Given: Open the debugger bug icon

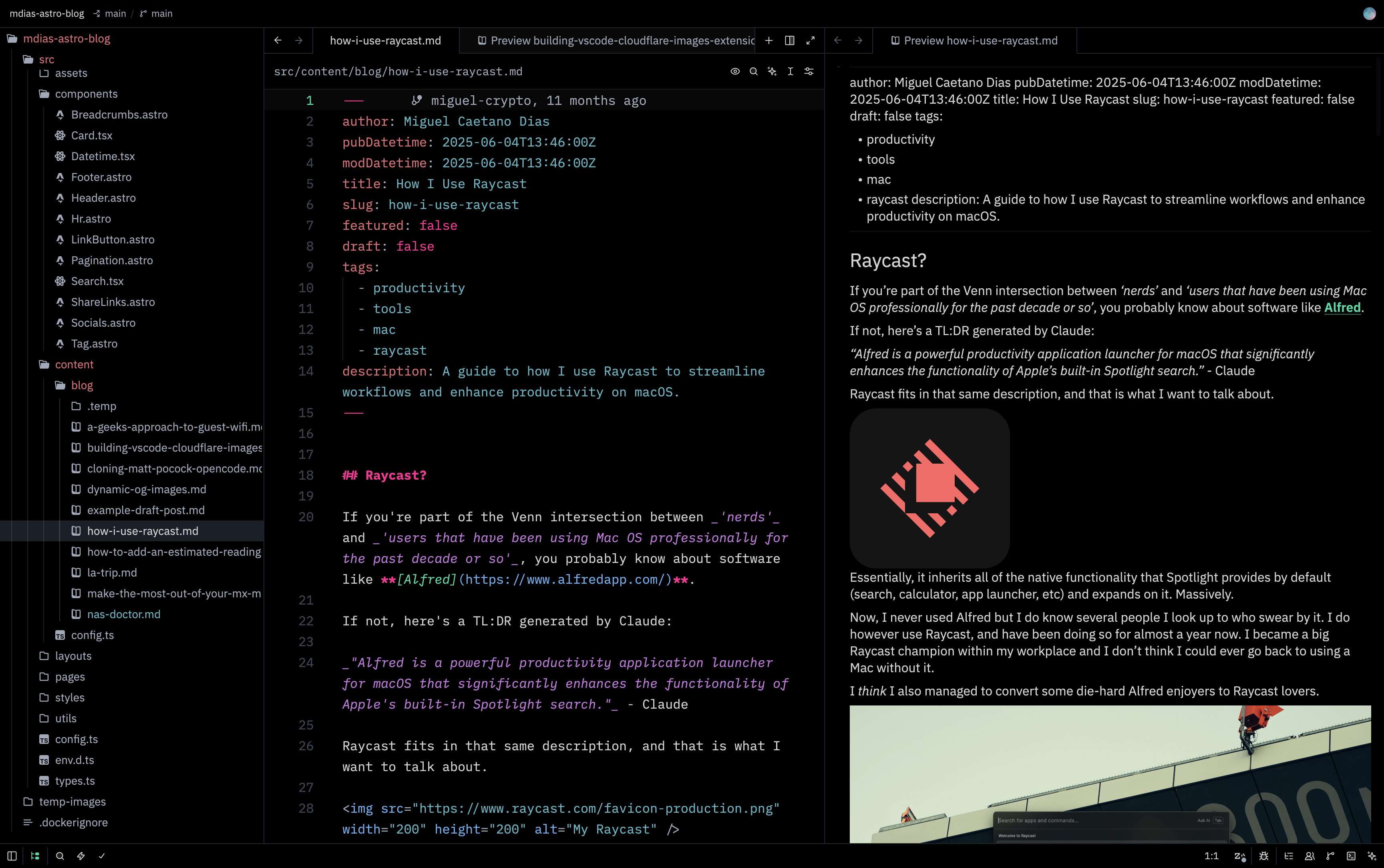Looking at the screenshot, I should click(x=1264, y=856).
